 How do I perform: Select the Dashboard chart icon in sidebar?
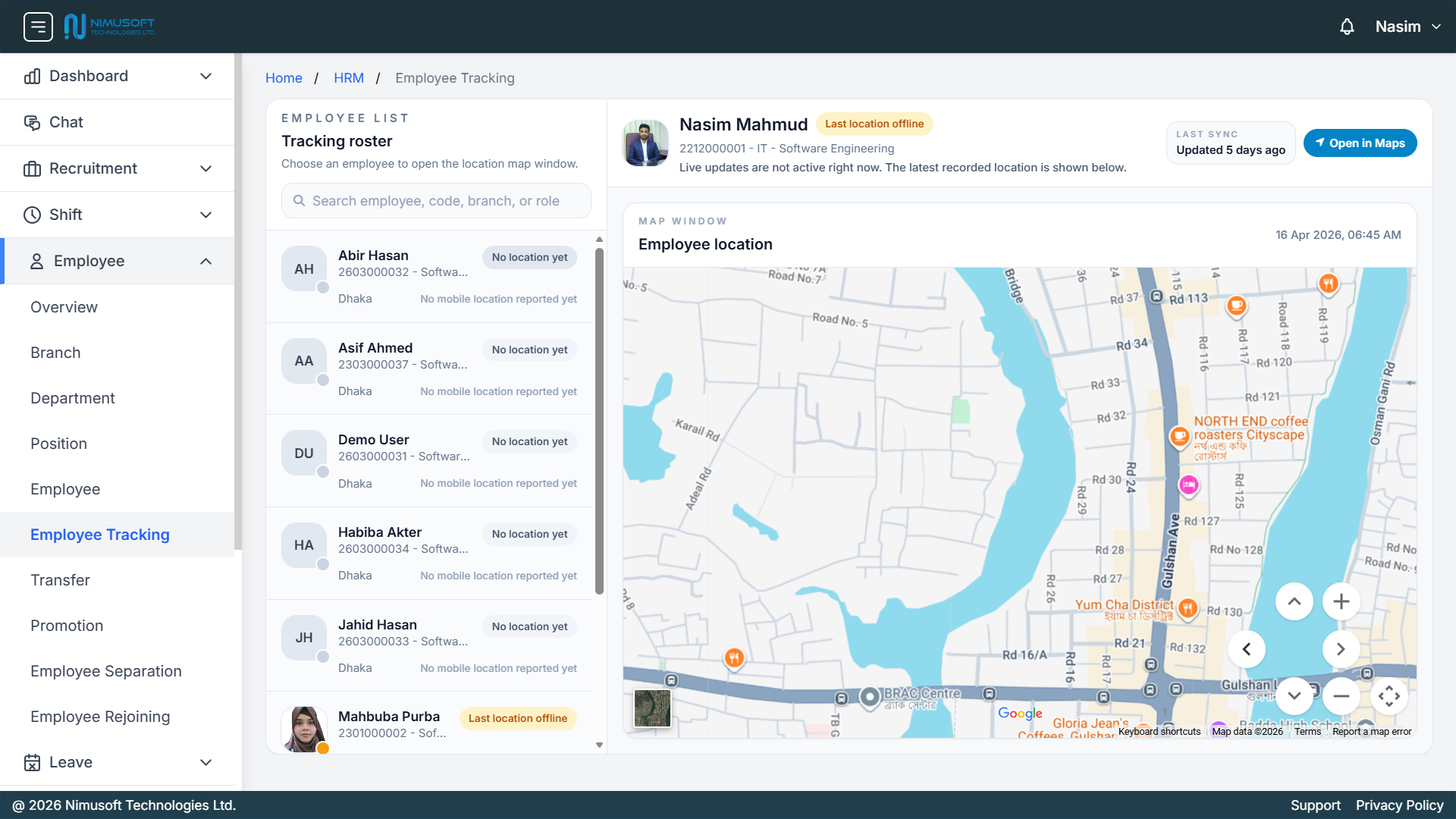pos(32,76)
